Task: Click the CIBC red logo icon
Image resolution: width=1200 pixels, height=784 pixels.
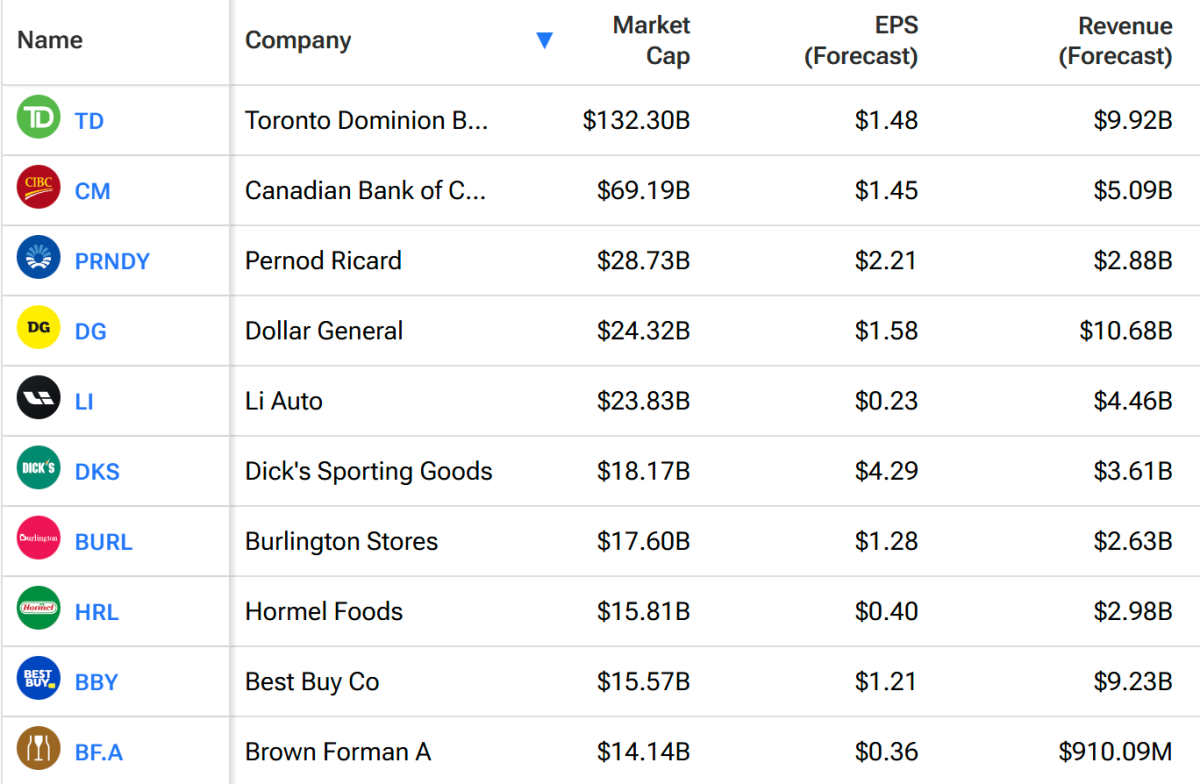Action: pyautogui.click(x=39, y=189)
